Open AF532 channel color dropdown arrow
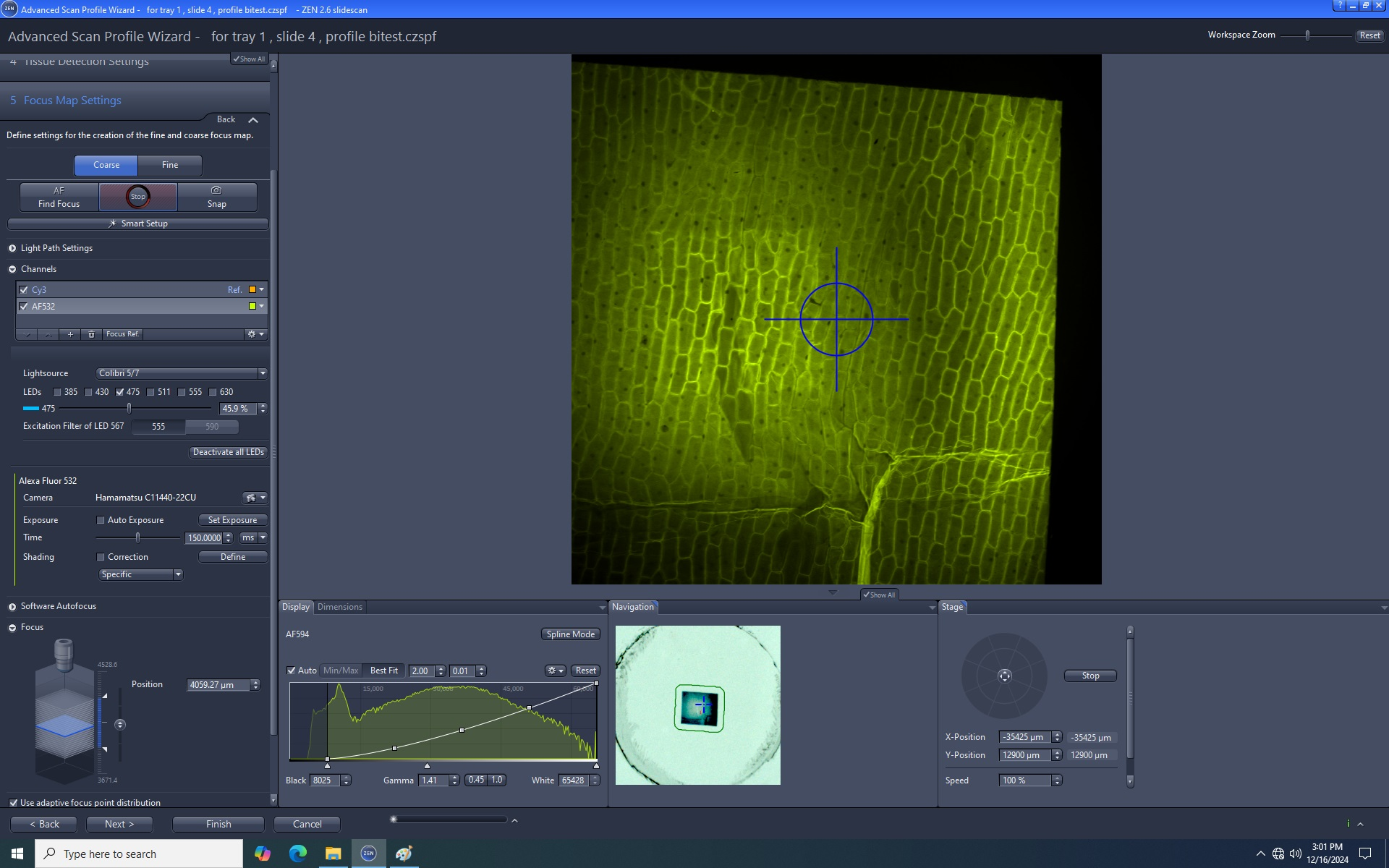 (261, 307)
